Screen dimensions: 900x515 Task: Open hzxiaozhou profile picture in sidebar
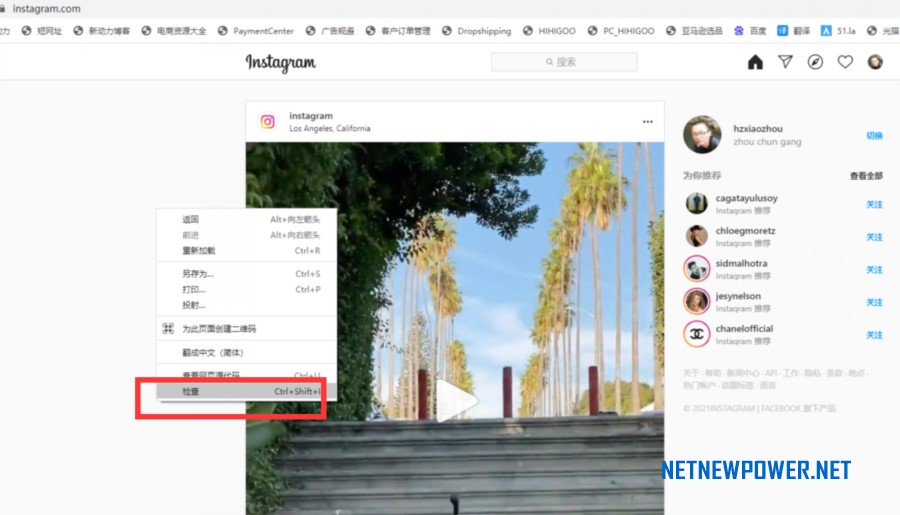click(x=702, y=134)
